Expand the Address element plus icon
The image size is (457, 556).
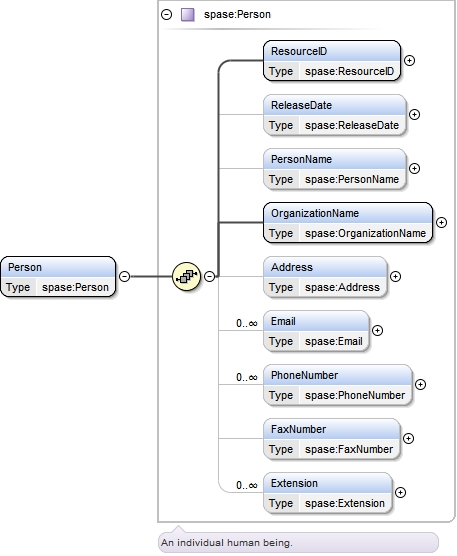point(395,276)
